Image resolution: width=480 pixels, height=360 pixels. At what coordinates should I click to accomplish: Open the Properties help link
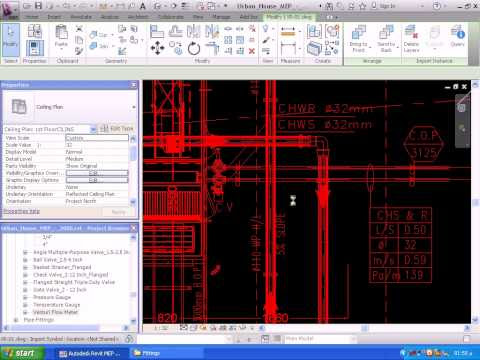[22, 211]
